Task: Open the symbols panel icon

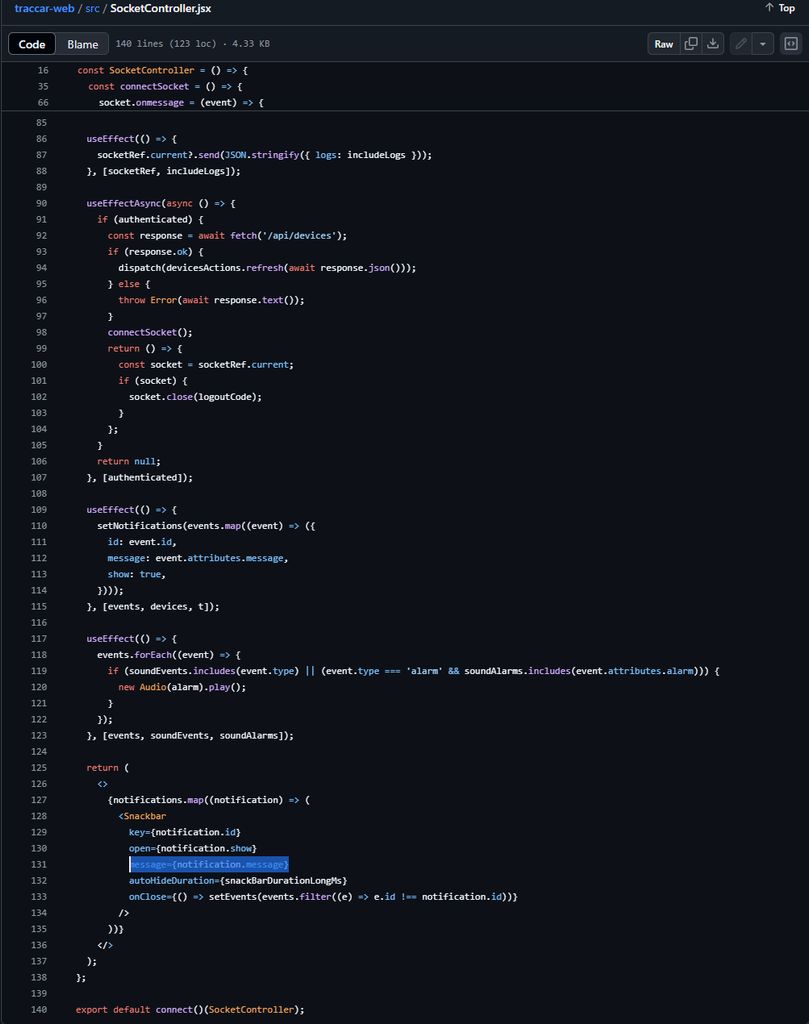Action: click(x=790, y=44)
